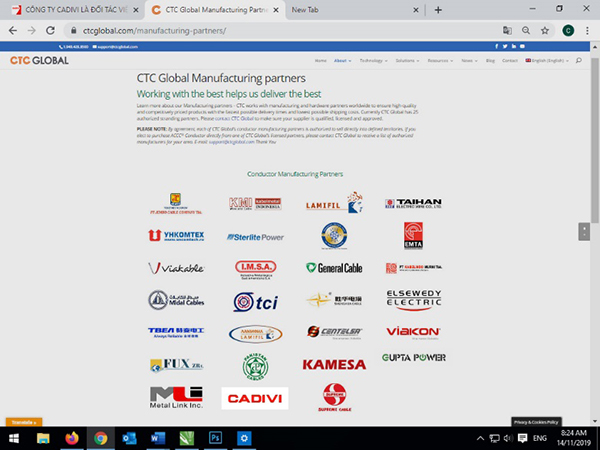Click the TBEA partner logo

tap(176, 332)
